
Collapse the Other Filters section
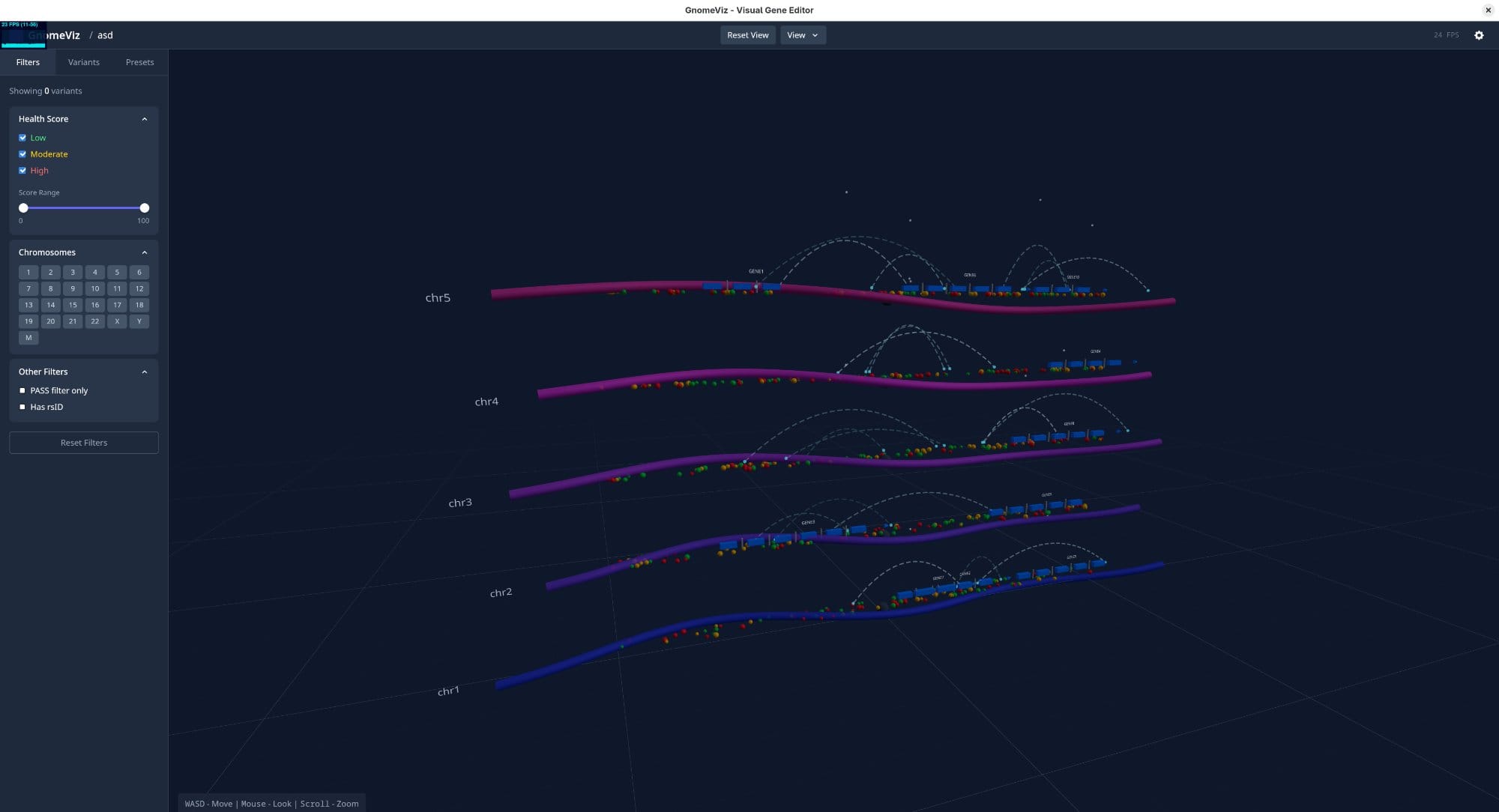pyautogui.click(x=144, y=372)
